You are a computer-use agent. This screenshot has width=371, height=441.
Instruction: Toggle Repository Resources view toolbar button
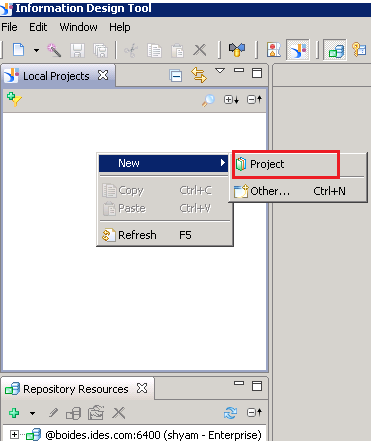pyautogui.click(x=335, y=50)
